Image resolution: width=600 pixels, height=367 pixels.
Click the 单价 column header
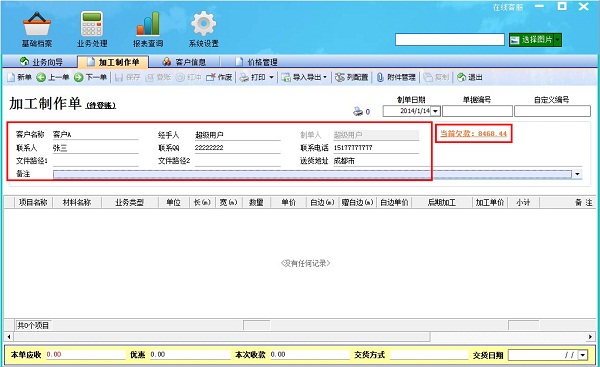[x=288, y=202]
